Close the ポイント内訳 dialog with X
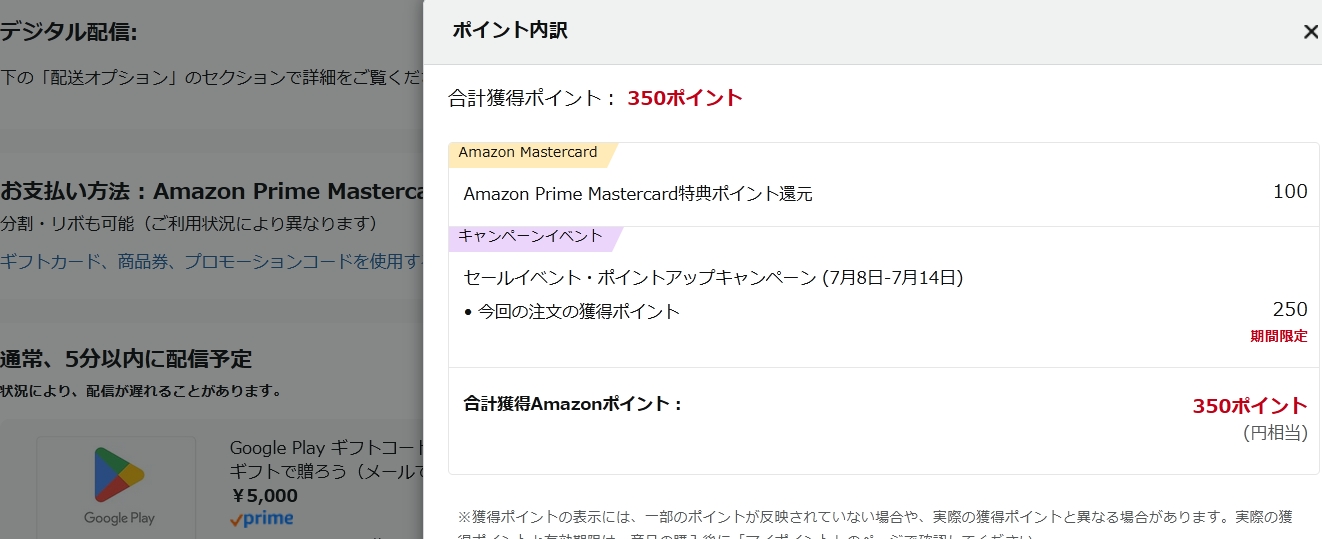This screenshot has width=1322, height=539. tap(1310, 32)
